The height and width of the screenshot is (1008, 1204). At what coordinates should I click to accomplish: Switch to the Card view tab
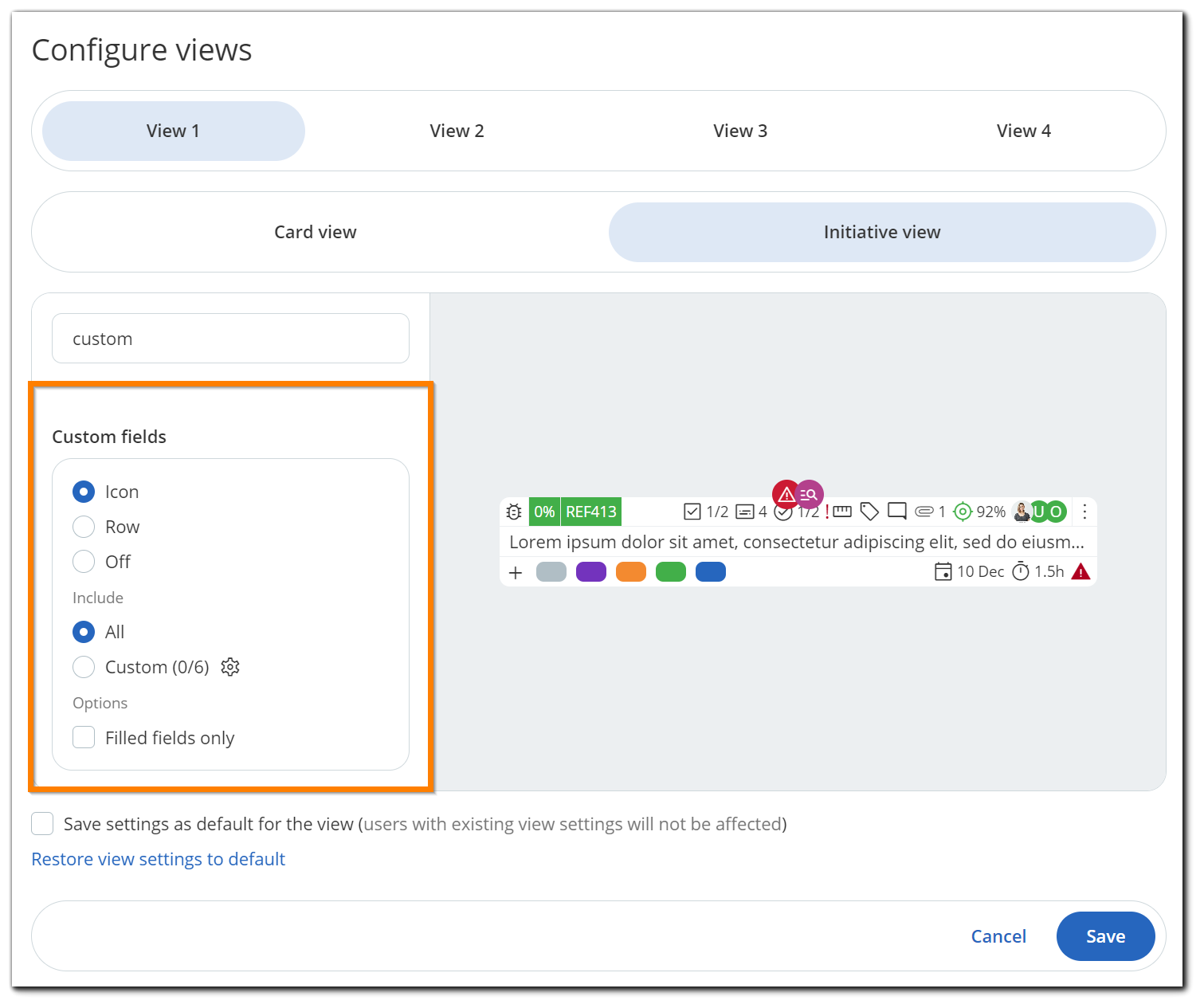point(316,232)
